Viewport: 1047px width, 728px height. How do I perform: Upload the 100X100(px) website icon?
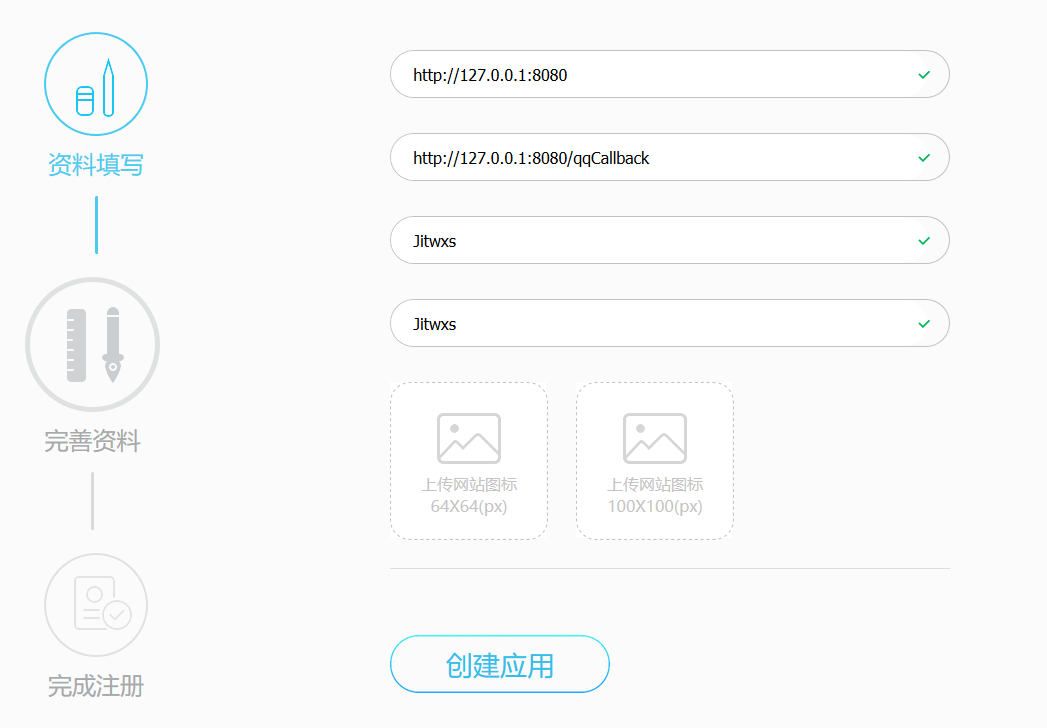coord(655,461)
